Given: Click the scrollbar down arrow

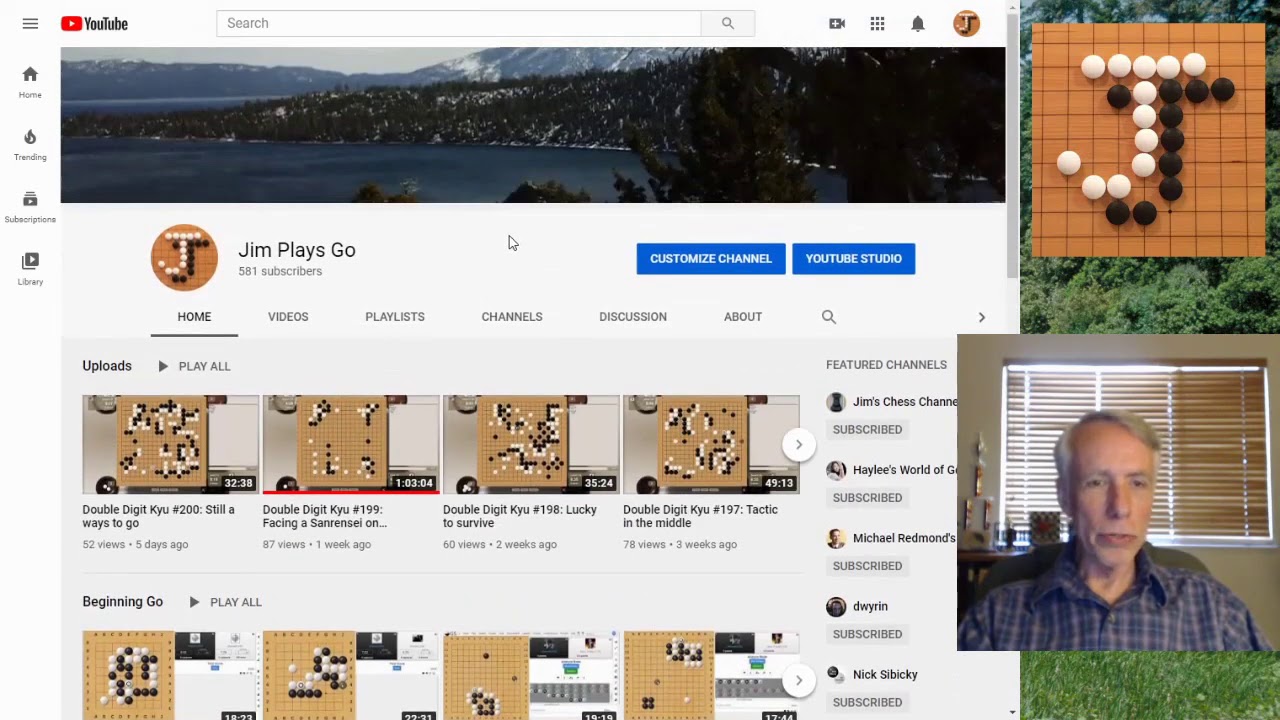Looking at the screenshot, I should point(1013,712).
